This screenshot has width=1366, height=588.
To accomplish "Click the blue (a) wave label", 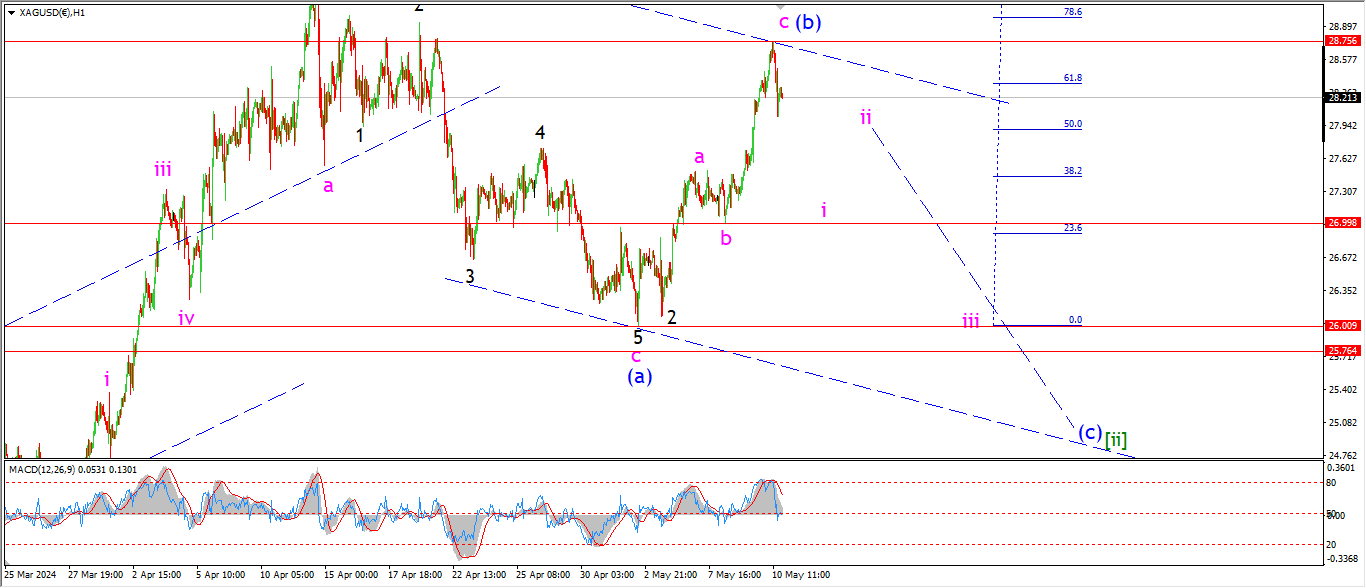I will [640, 376].
